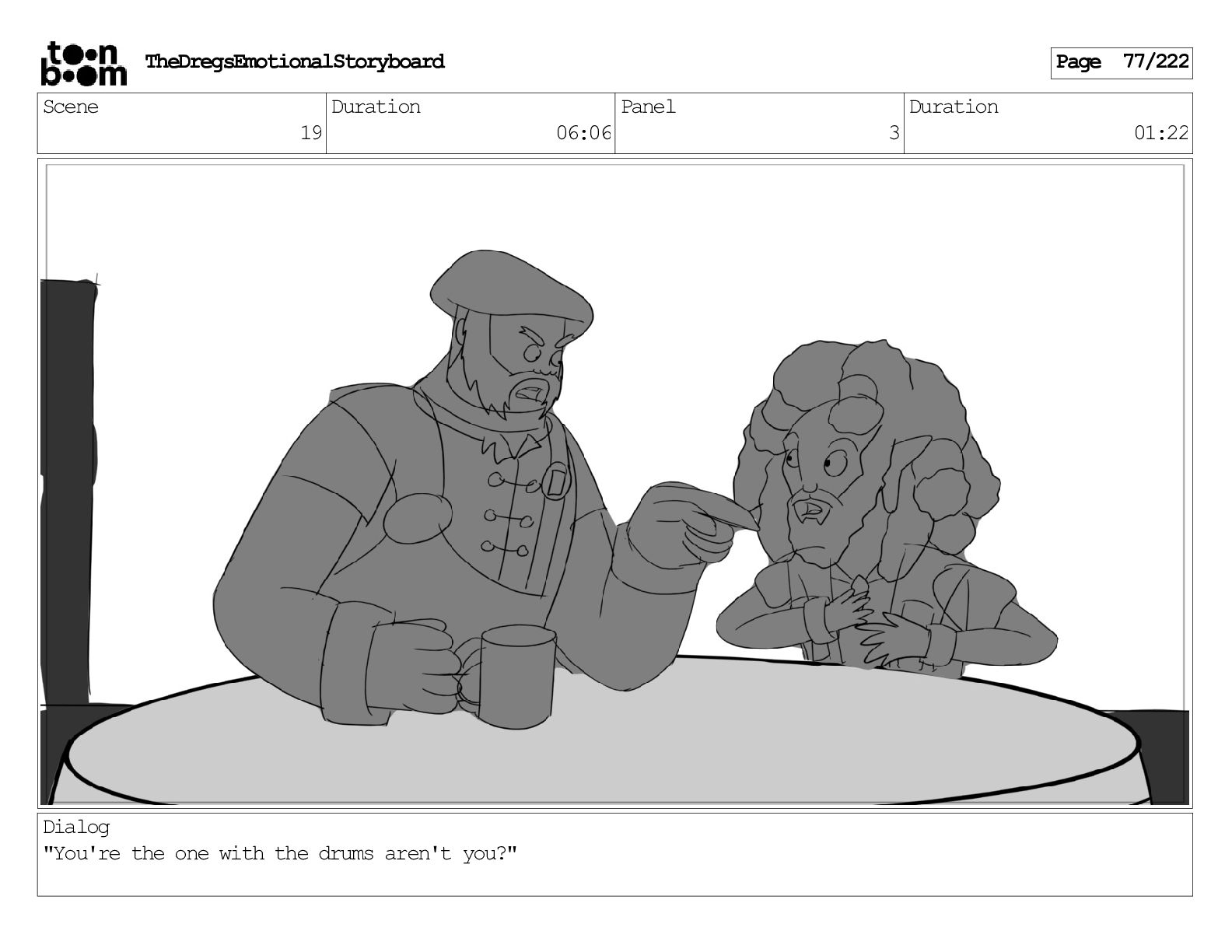
Task: Click the Duration label beside Panel
Action: click(954, 107)
